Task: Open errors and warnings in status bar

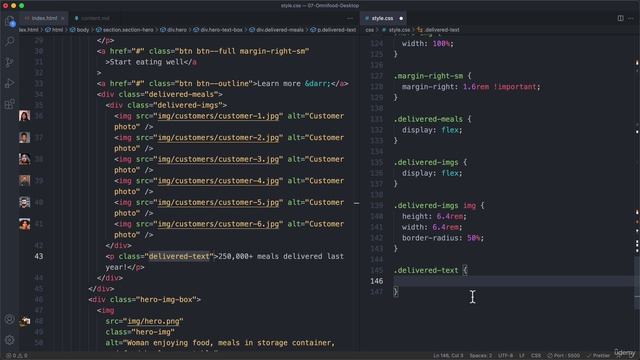Action: coord(17,356)
